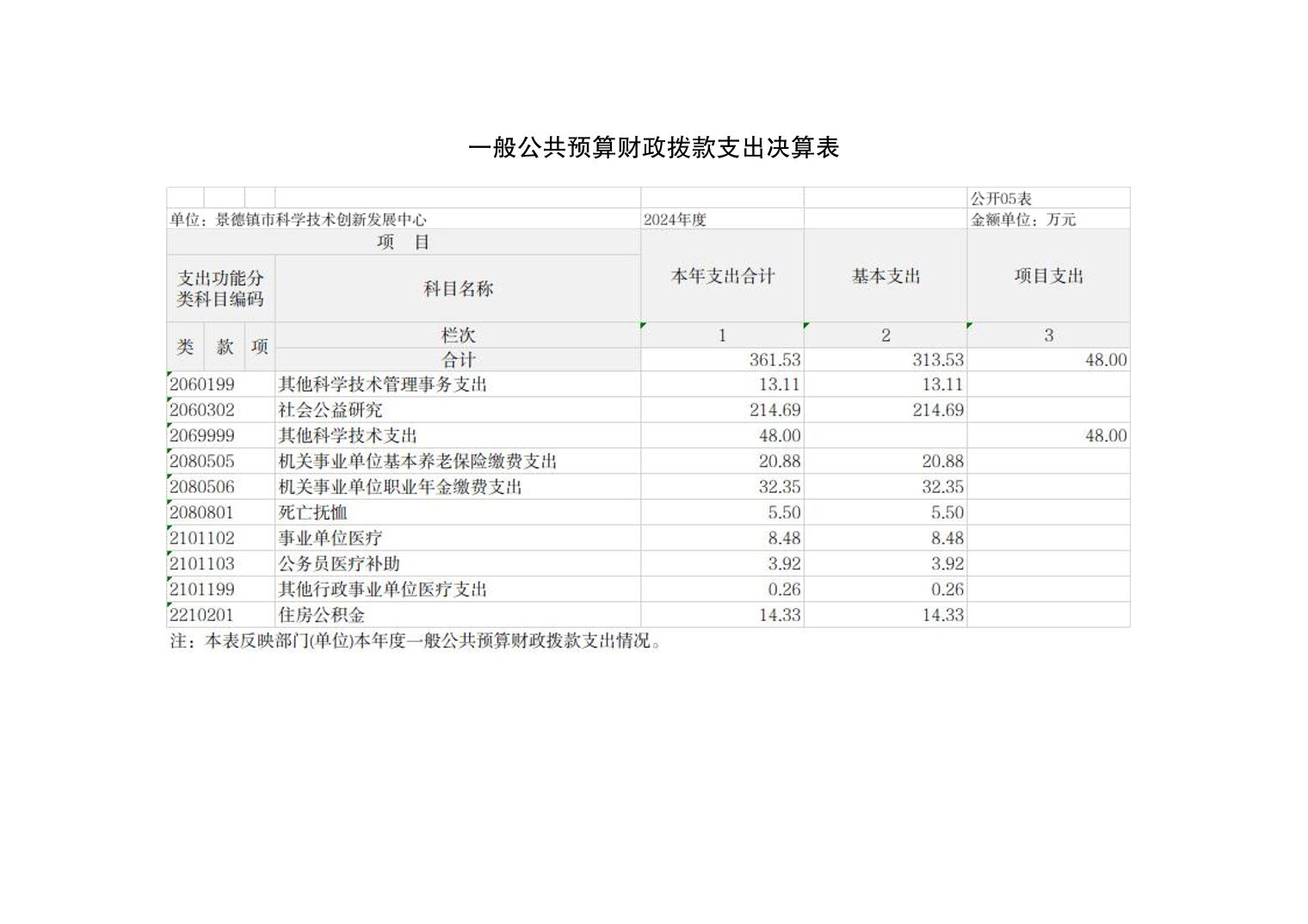Select the 其他科学技术支出 row name cell

click(348, 436)
